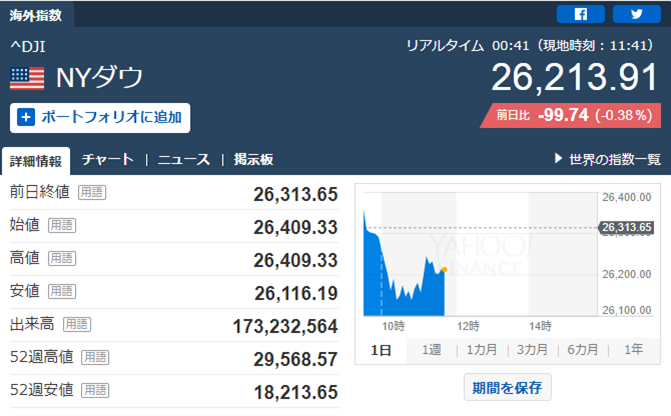
Task: Switch to the 掲示板 tab
Action: click(x=253, y=160)
